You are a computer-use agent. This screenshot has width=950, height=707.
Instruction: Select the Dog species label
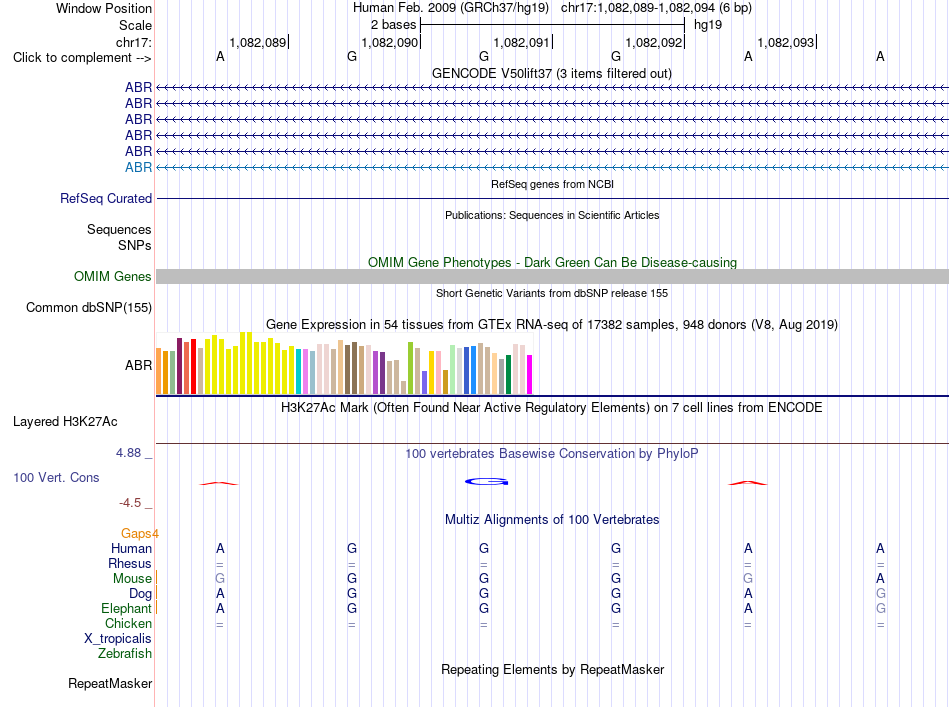pos(140,594)
